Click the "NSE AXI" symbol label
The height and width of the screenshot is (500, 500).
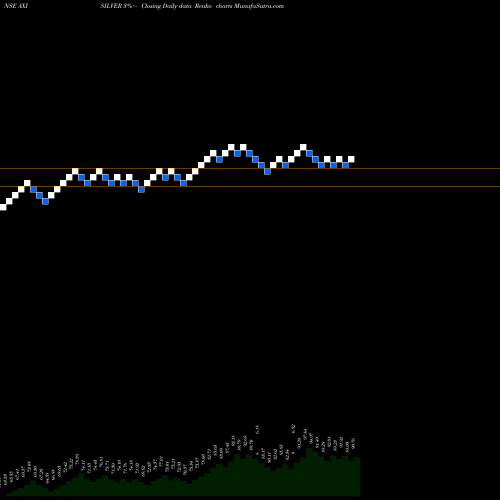[16, 6]
